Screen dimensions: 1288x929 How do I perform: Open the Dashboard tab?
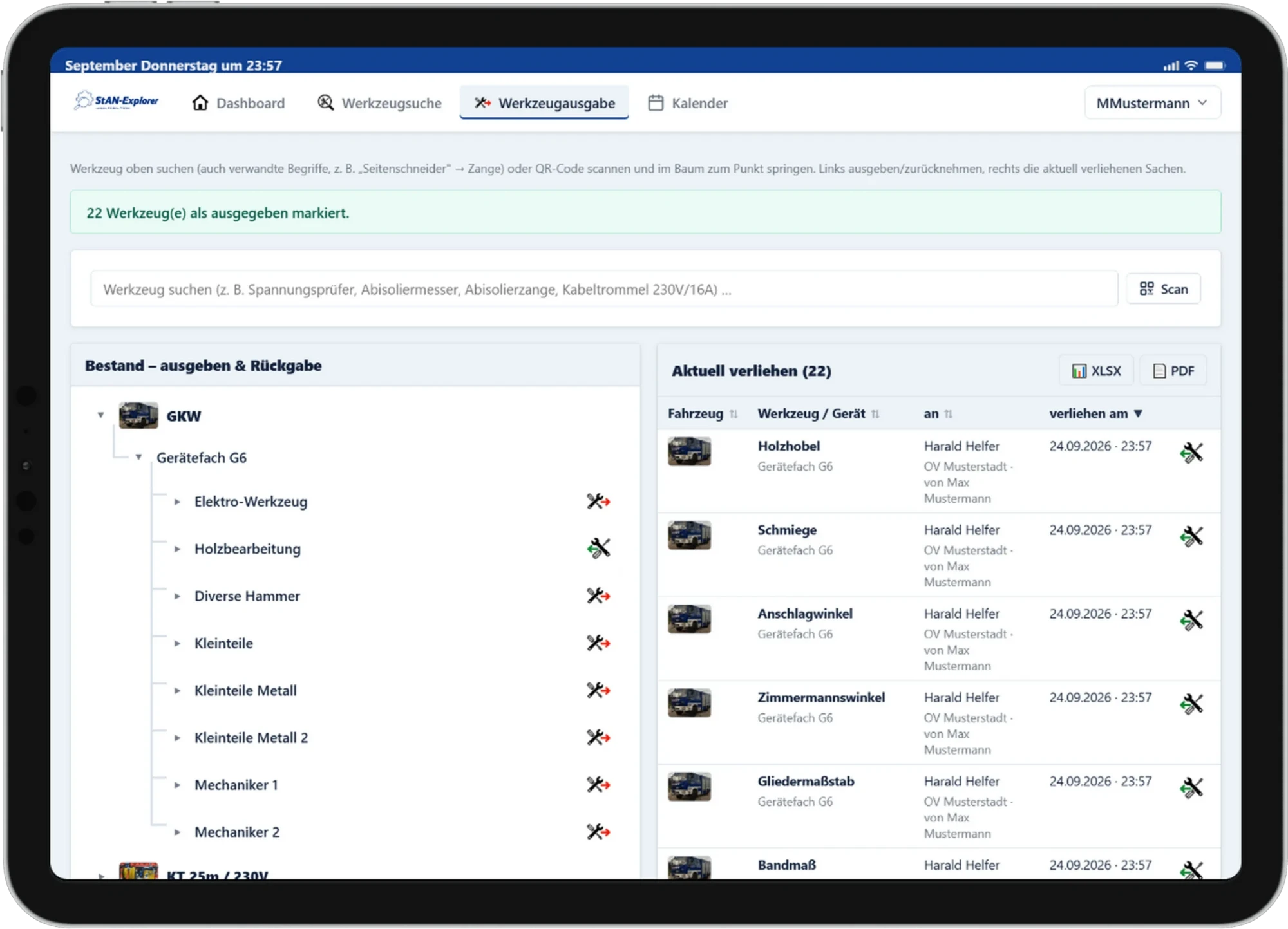[x=238, y=103]
